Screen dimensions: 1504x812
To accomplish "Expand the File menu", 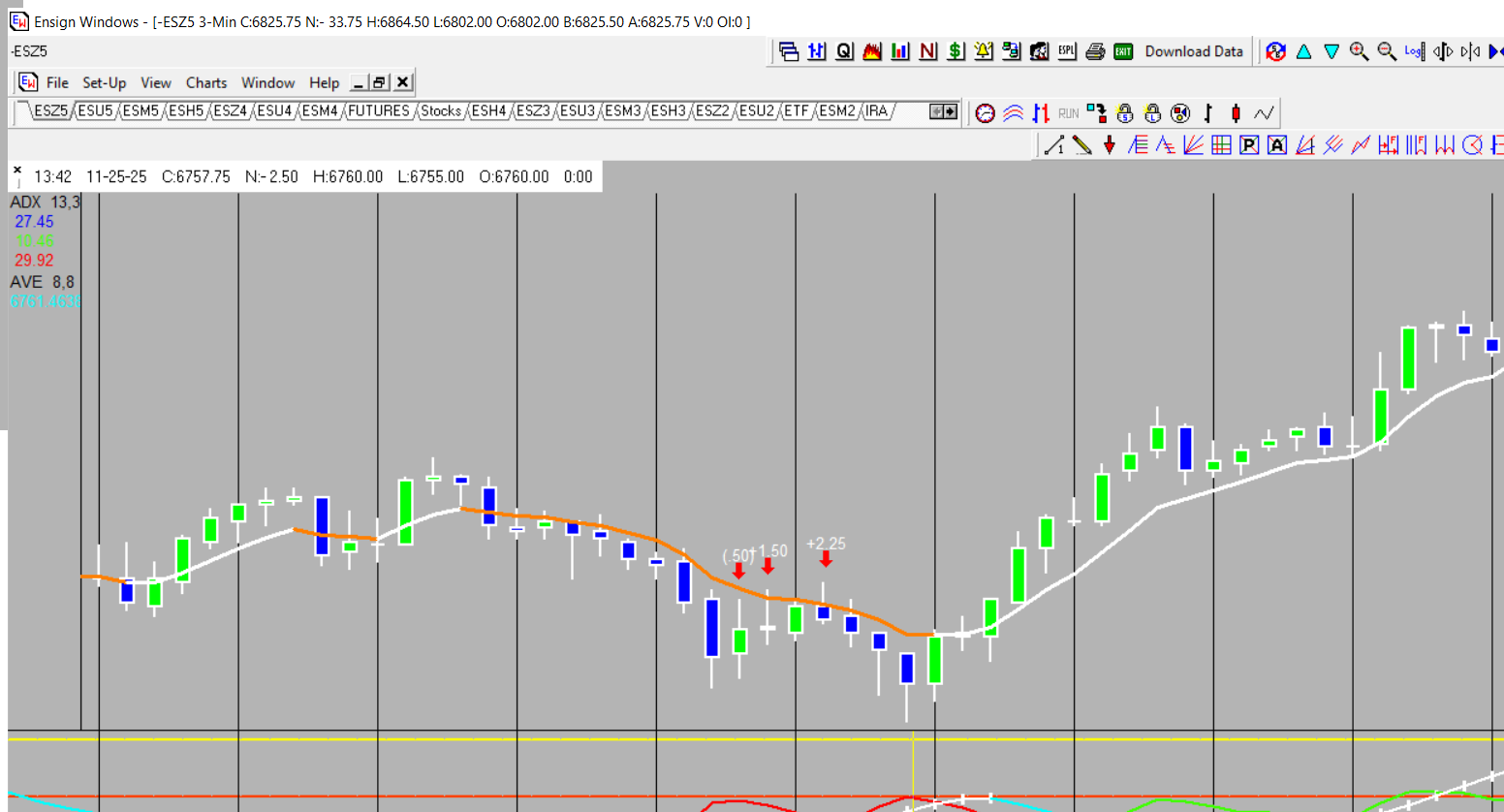I will 57,82.
